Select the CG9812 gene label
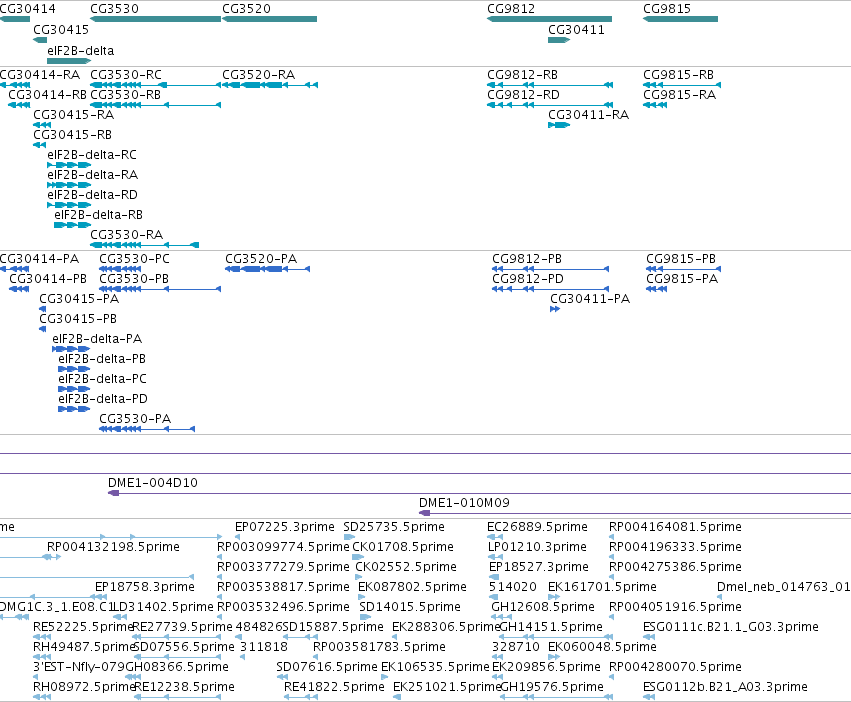851x702 pixels. 511,9
